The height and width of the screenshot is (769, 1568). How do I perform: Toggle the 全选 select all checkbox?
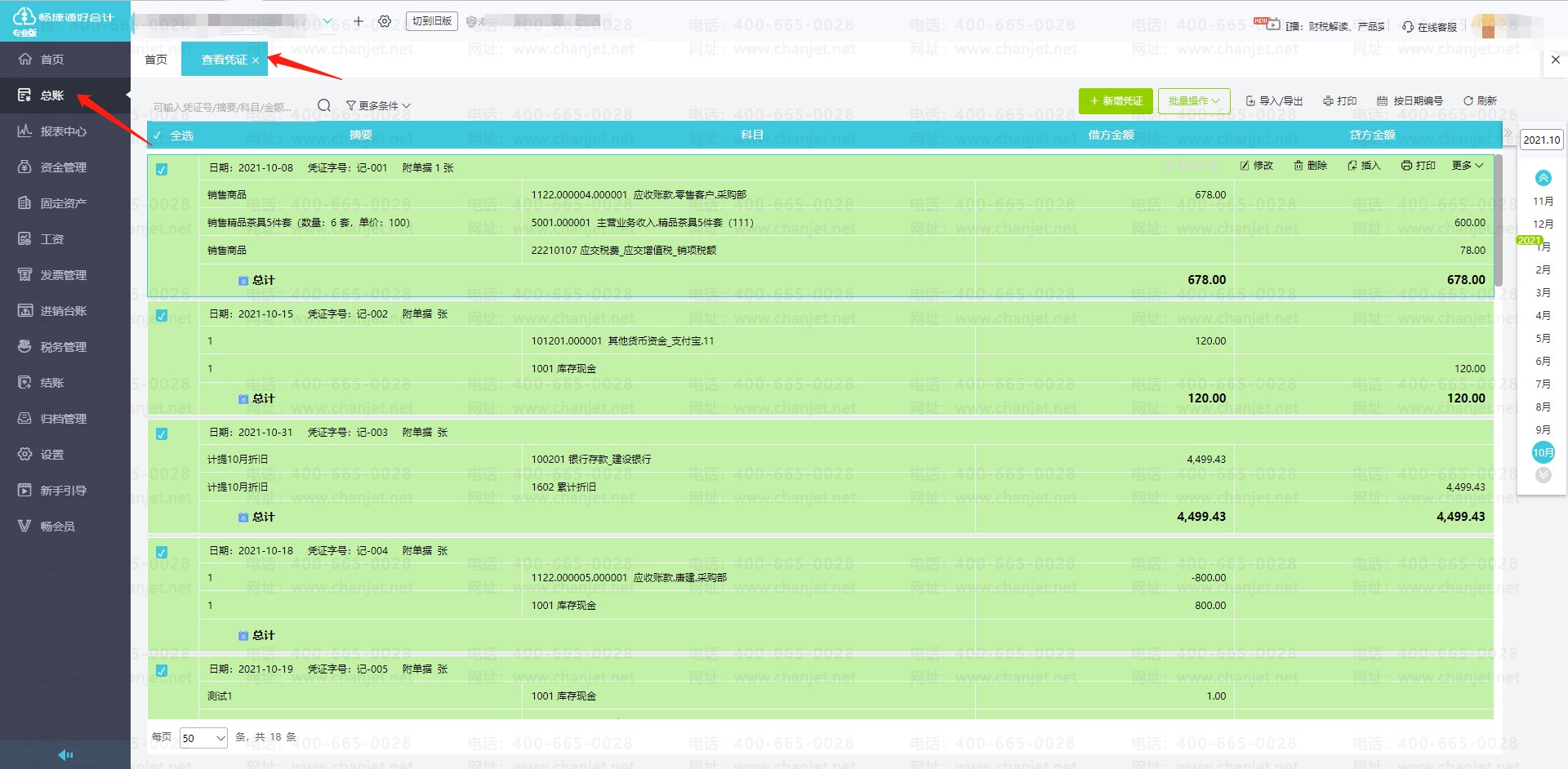coord(158,136)
